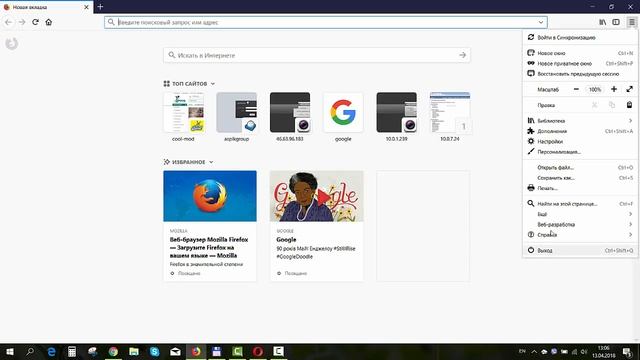640x360 pixels.
Task: Expand the Справка submenu
Action: (580, 235)
